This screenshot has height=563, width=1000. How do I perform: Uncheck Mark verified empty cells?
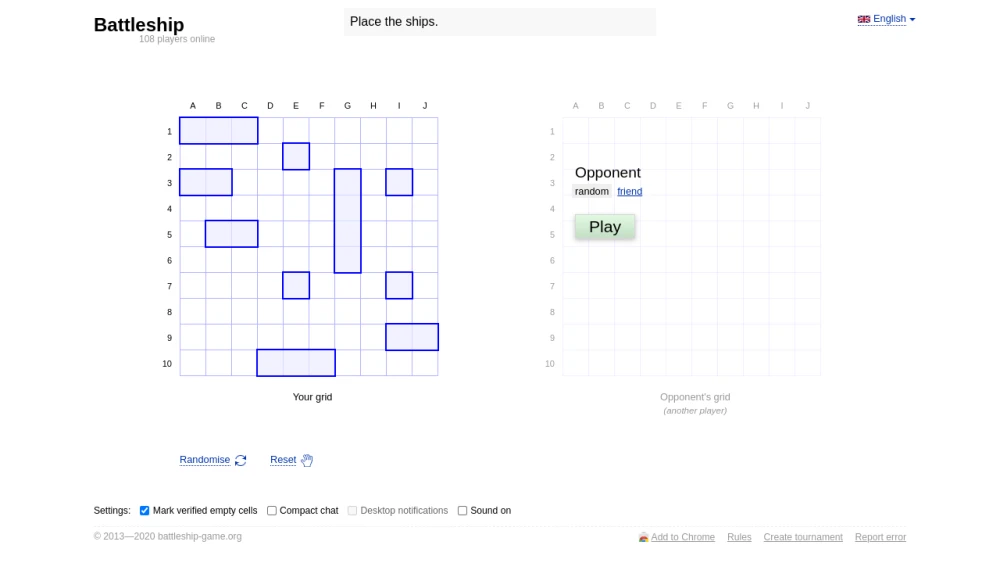[x=145, y=511]
